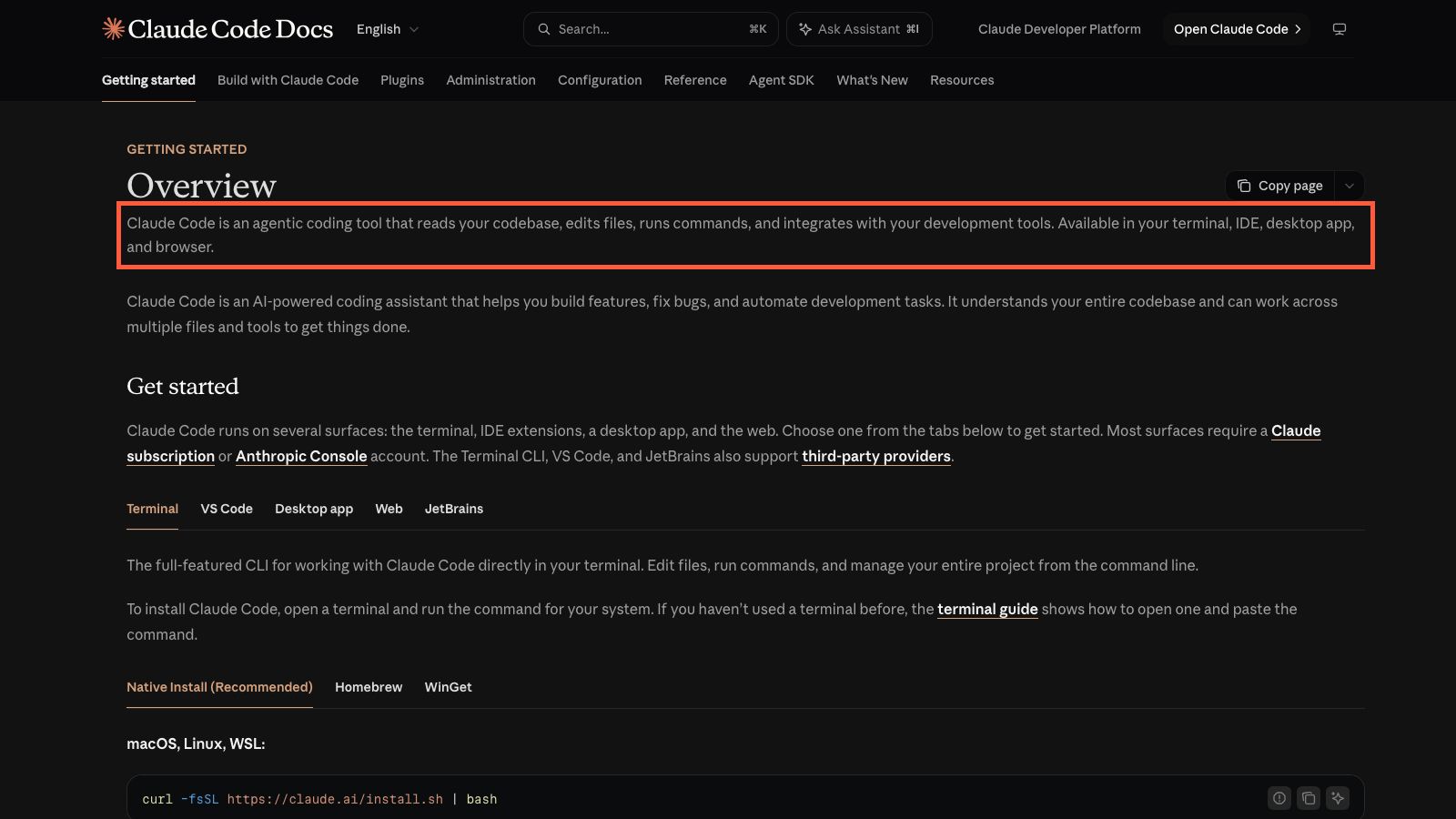Open the Resources nav tab
This screenshot has height=819, width=1456.
[x=962, y=80]
